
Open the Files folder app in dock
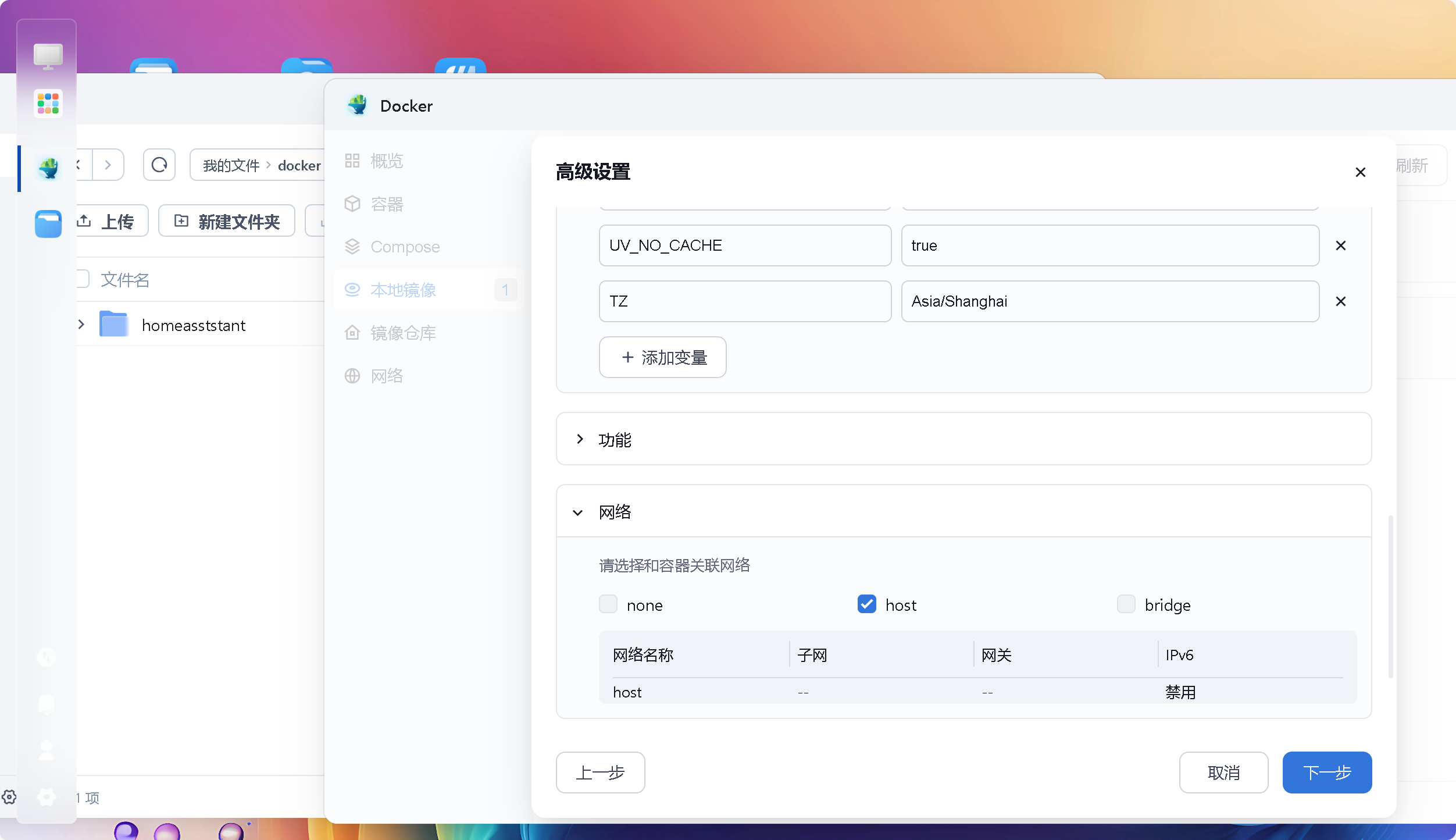point(48,224)
